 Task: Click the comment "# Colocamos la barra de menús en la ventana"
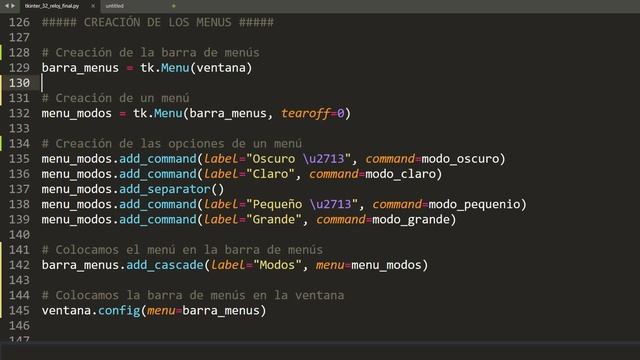tap(193, 296)
